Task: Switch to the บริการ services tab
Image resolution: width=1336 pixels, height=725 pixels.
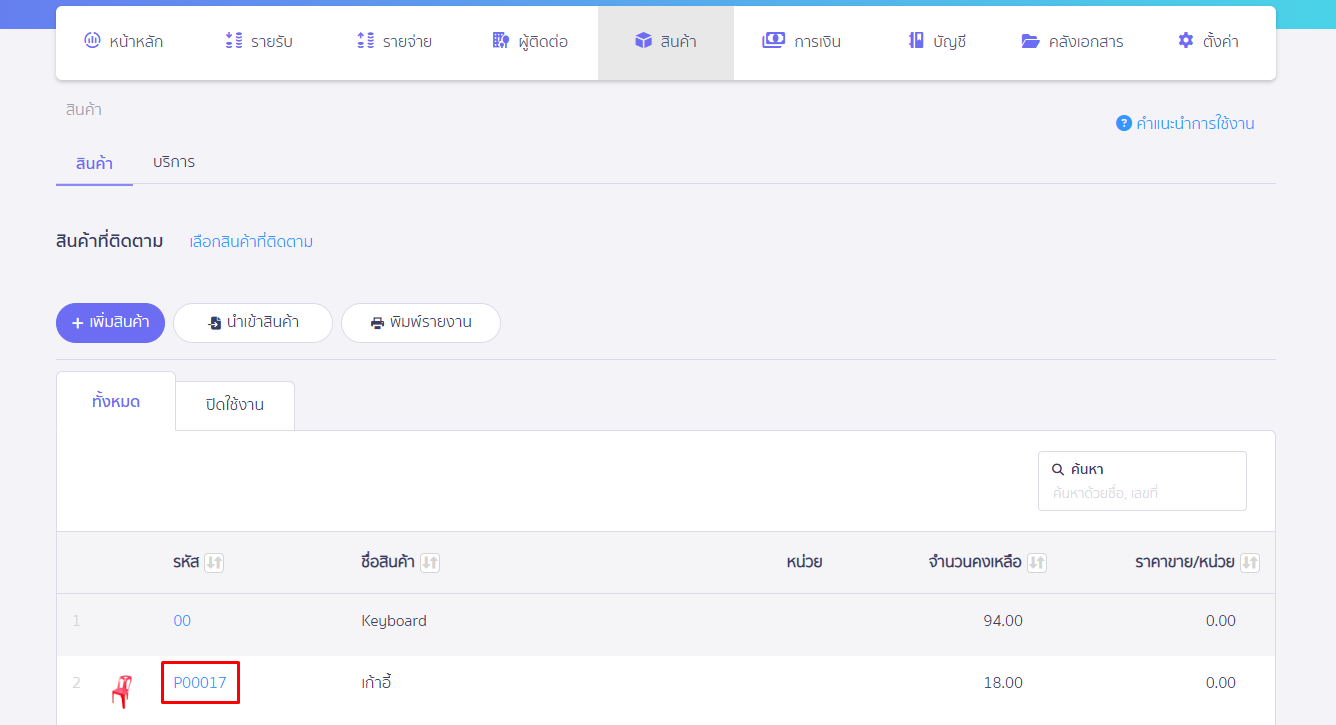Action: click(x=174, y=162)
